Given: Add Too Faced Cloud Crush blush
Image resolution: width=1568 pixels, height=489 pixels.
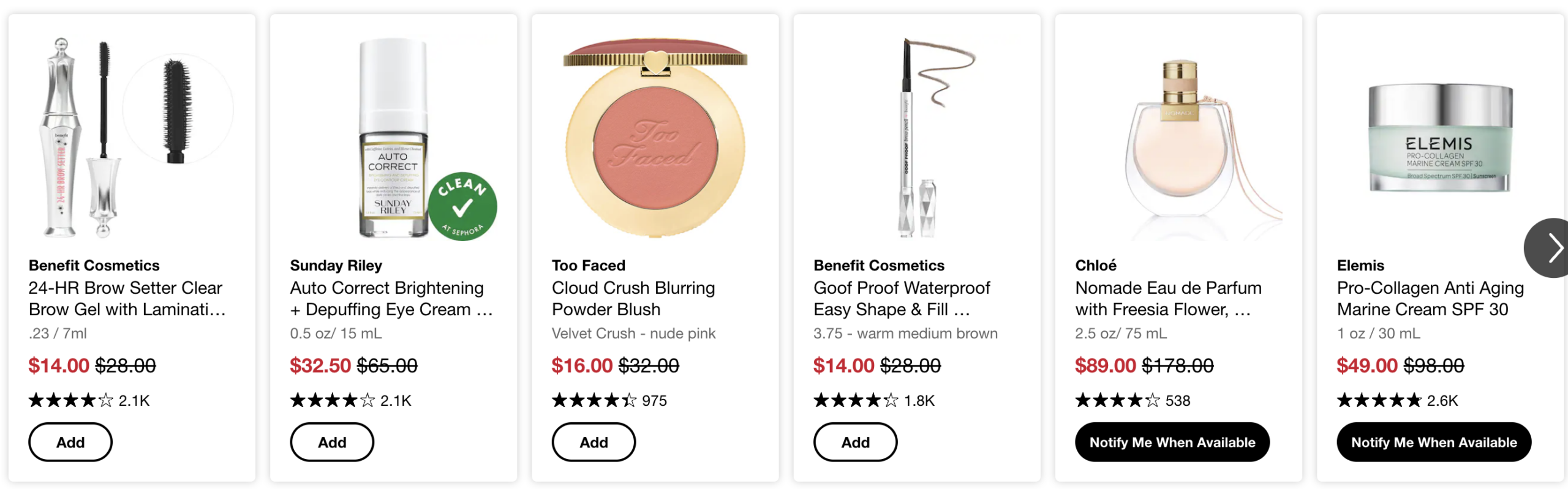Looking at the screenshot, I should point(594,442).
